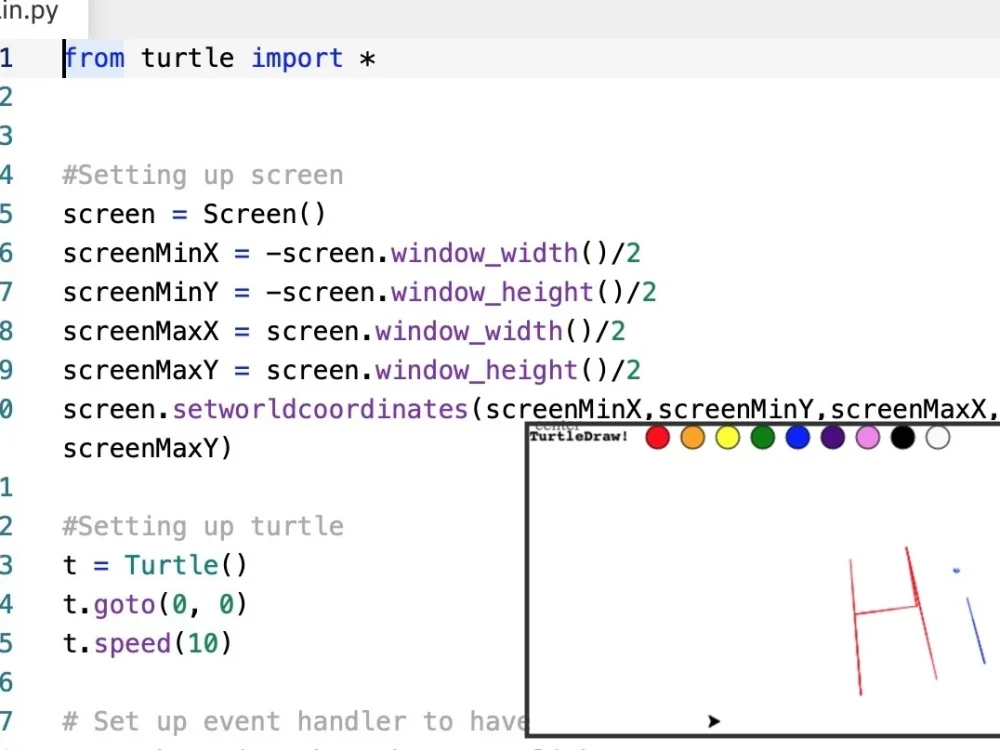Select the green paint circle

[762, 437]
